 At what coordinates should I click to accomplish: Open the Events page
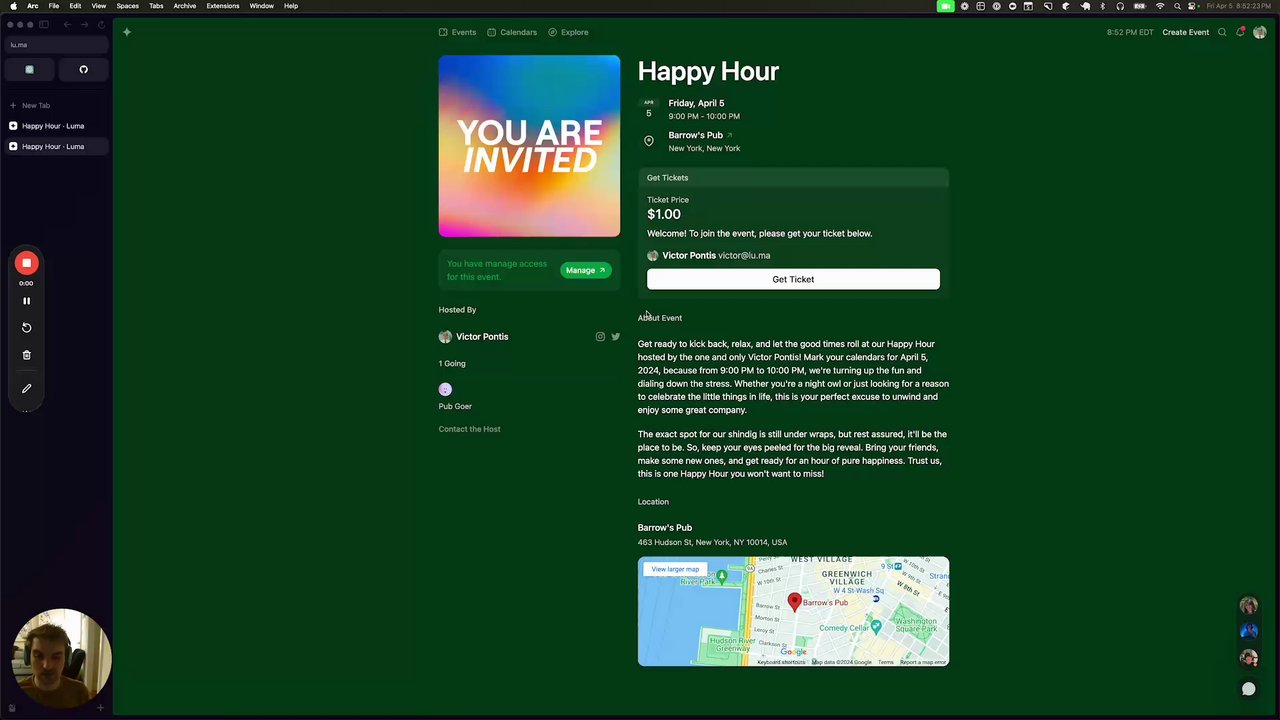pos(457,32)
